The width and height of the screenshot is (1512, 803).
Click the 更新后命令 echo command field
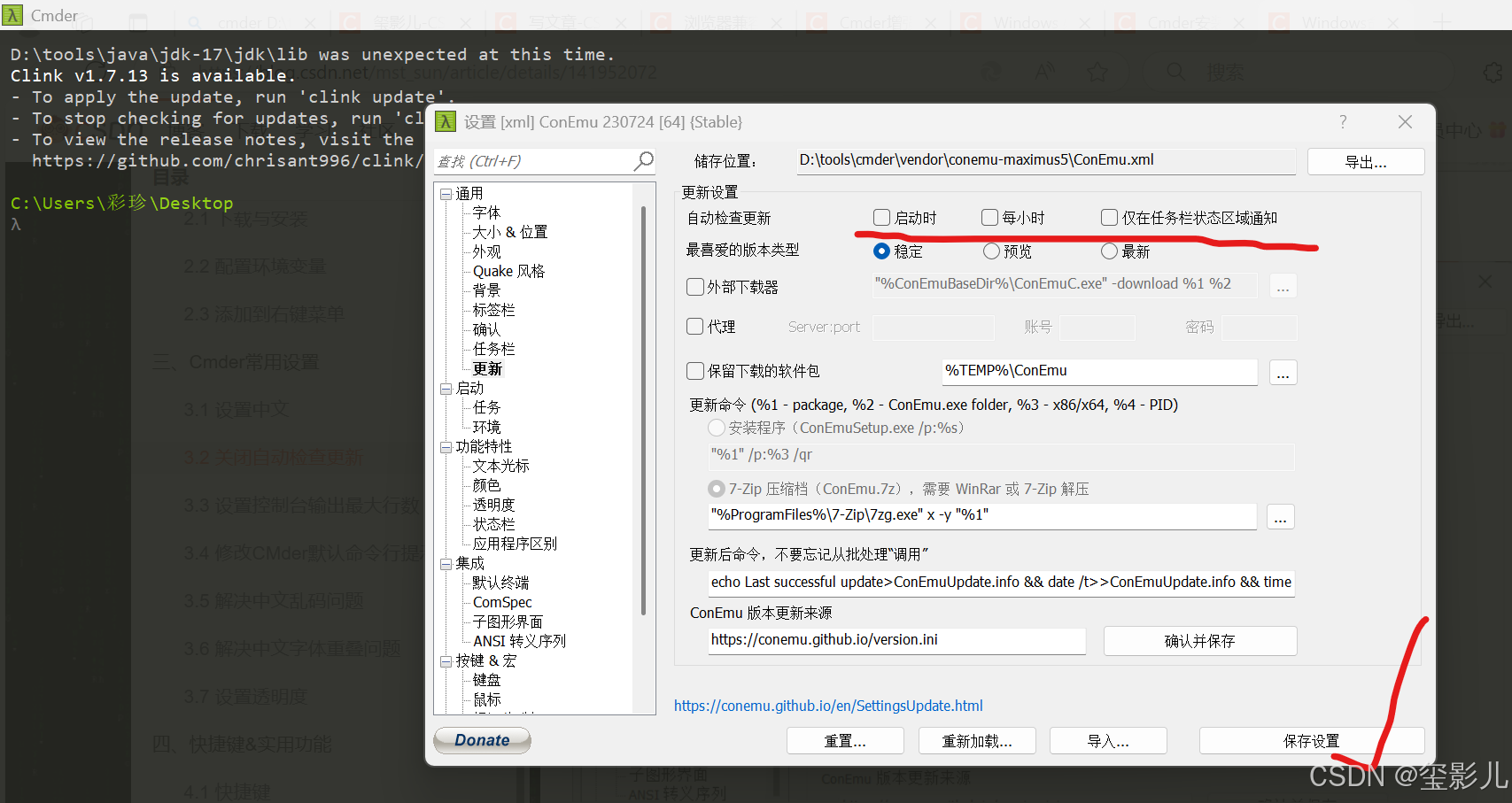click(1001, 583)
